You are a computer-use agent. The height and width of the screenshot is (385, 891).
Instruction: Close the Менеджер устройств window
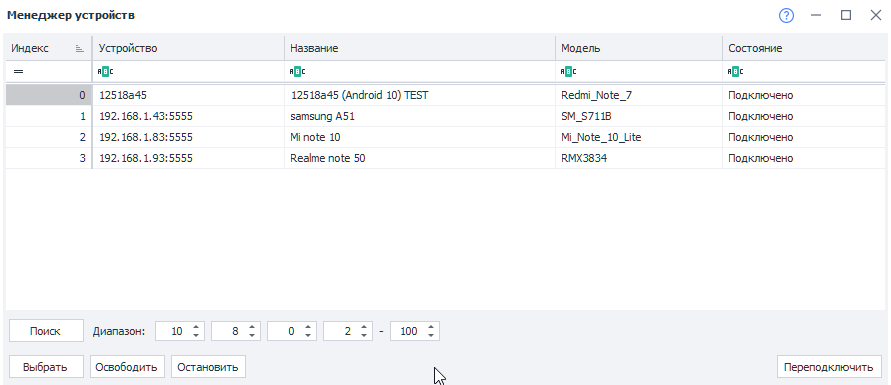pyautogui.click(x=876, y=15)
